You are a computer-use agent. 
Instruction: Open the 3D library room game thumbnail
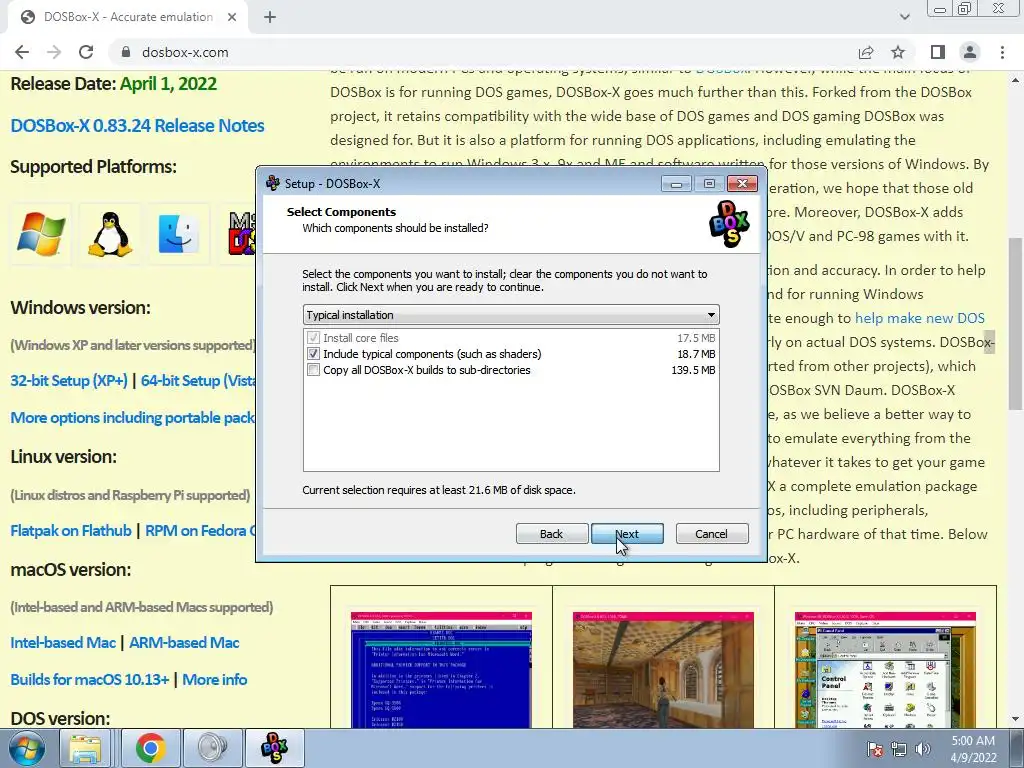(664, 670)
